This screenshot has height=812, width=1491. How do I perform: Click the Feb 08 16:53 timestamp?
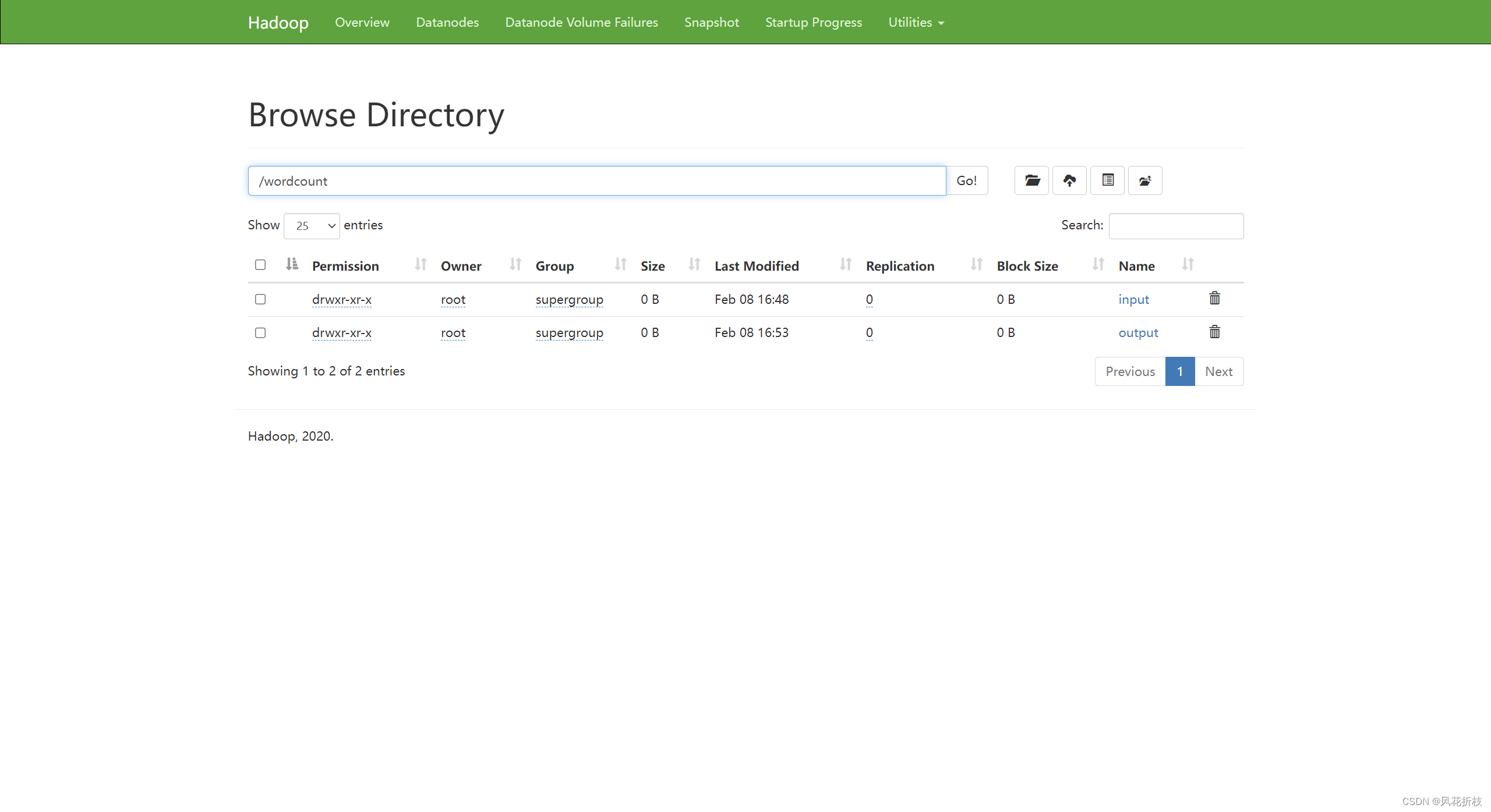tap(751, 332)
